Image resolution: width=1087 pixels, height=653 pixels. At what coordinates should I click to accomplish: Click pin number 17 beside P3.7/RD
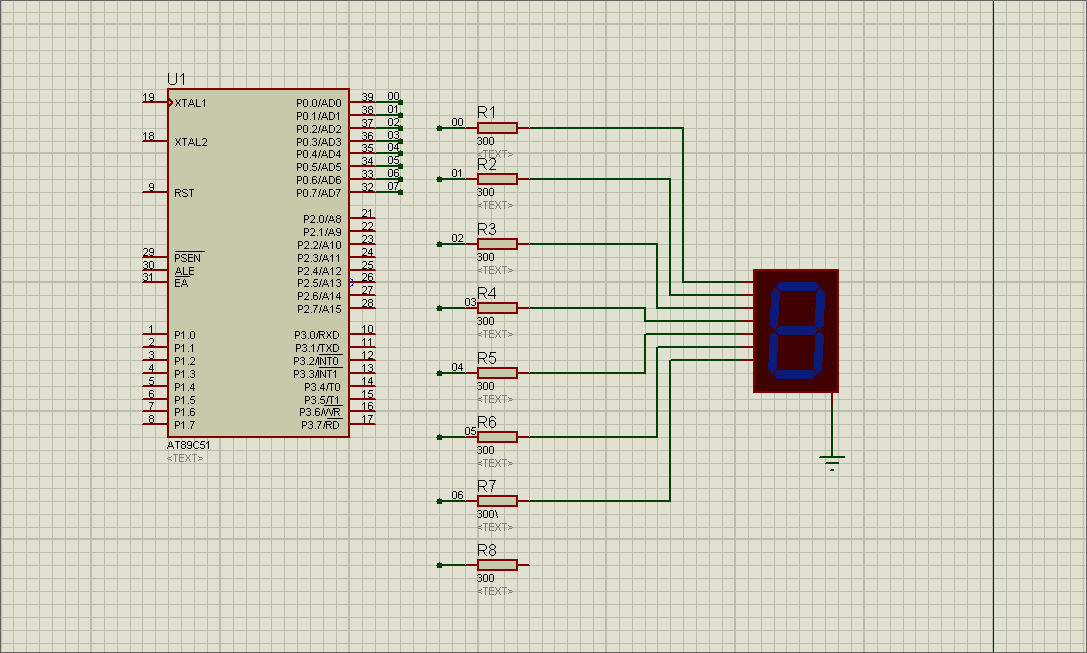(x=367, y=419)
